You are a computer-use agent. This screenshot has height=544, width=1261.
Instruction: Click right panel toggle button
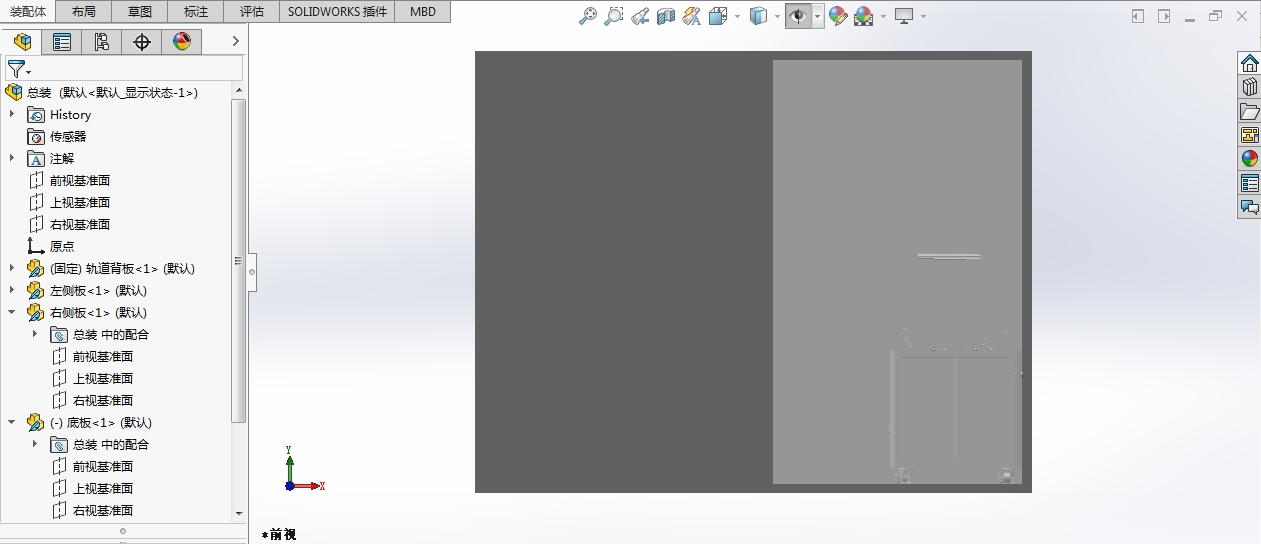1164,16
